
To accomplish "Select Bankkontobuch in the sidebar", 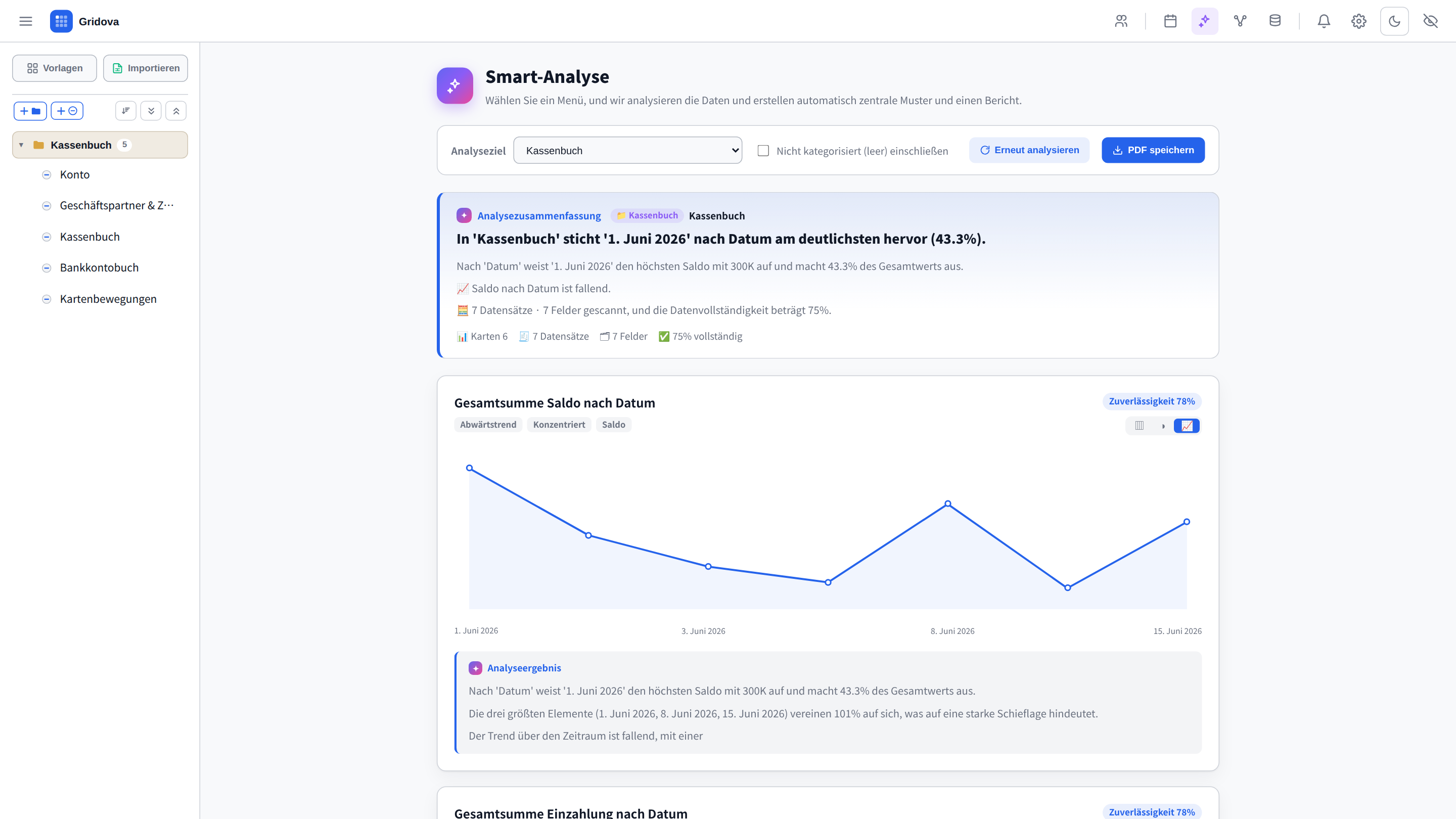I will pyautogui.click(x=99, y=267).
